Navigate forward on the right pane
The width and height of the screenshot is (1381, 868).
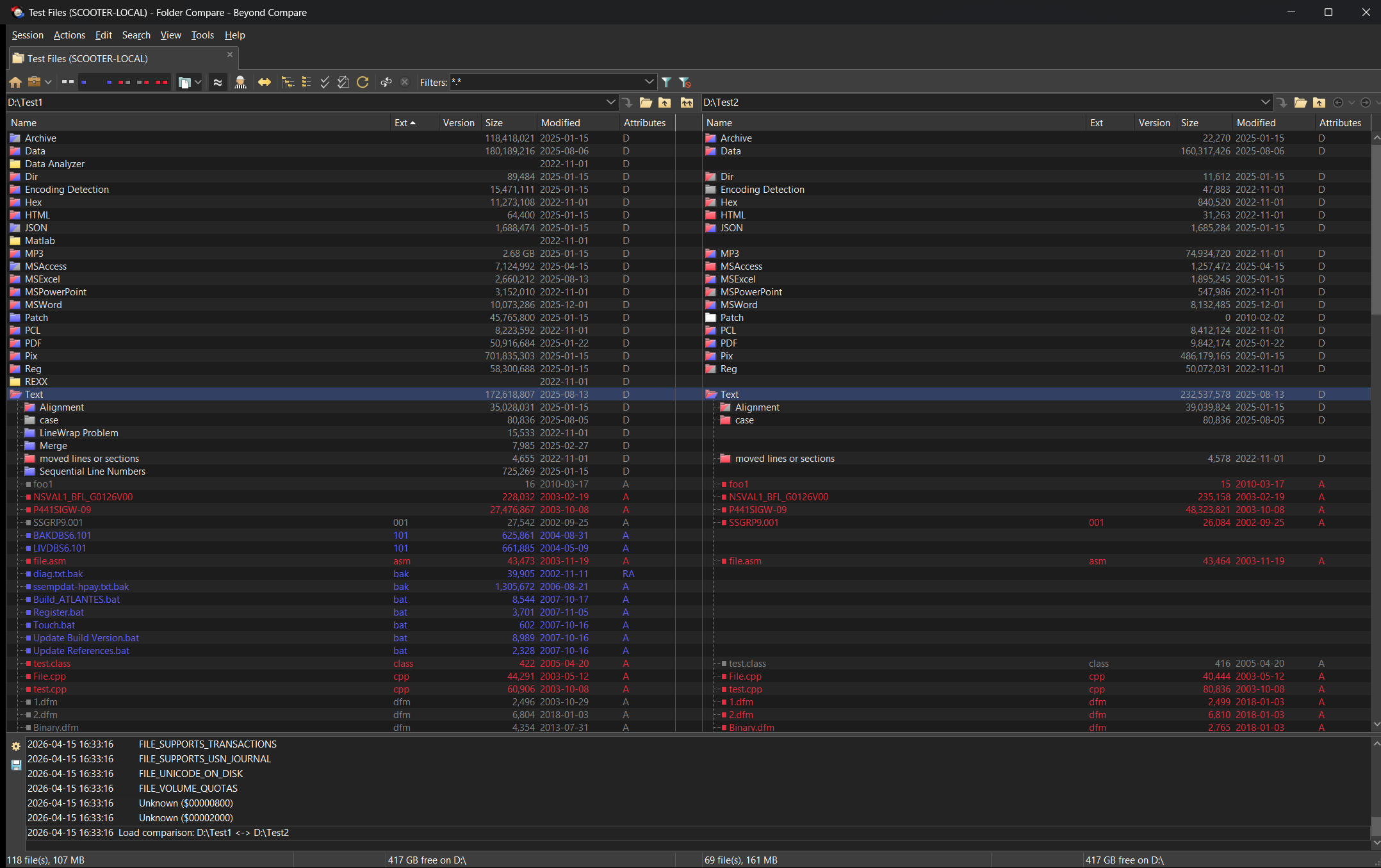1366,102
